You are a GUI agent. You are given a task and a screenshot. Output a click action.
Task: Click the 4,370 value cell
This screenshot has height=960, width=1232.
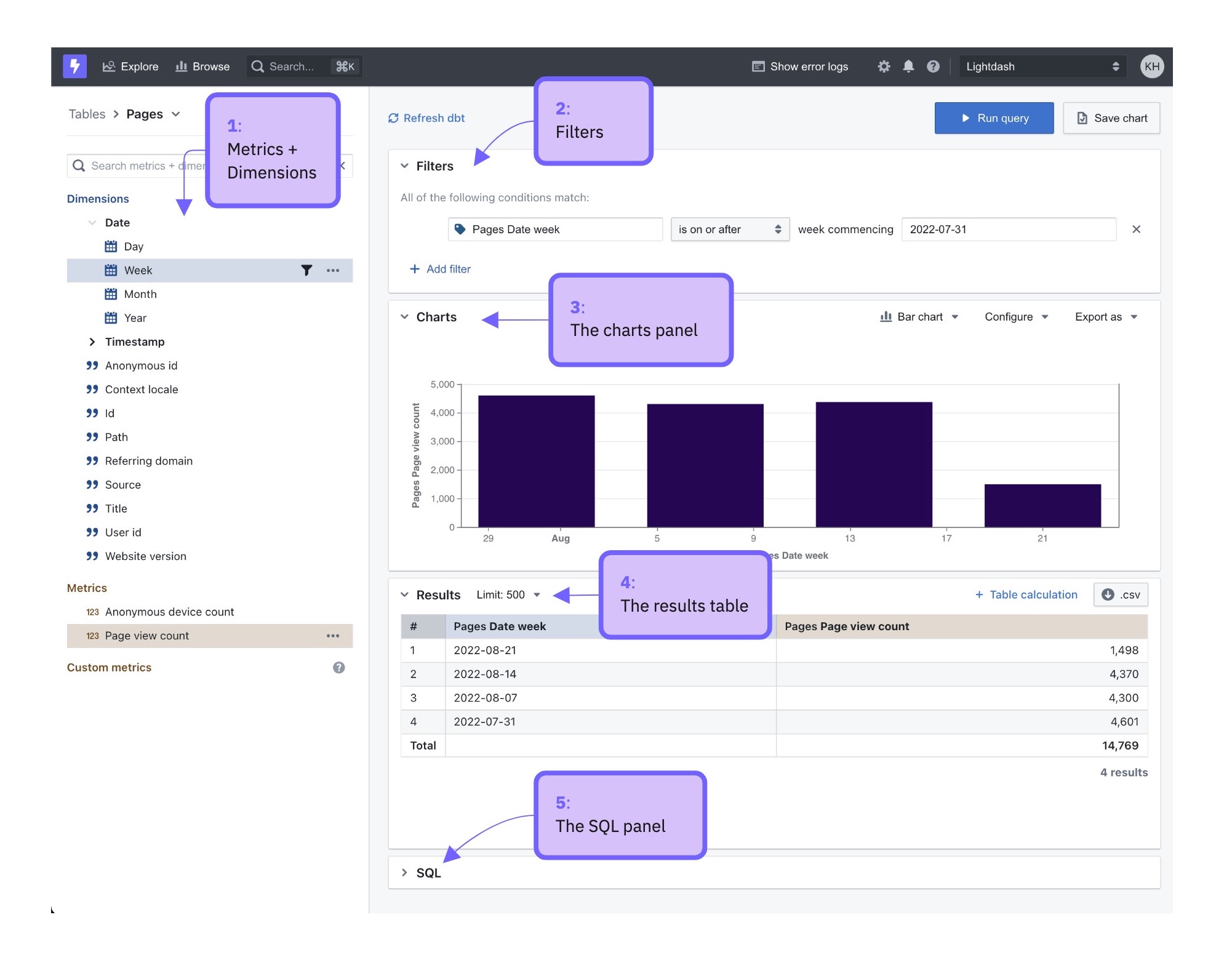coord(961,674)
